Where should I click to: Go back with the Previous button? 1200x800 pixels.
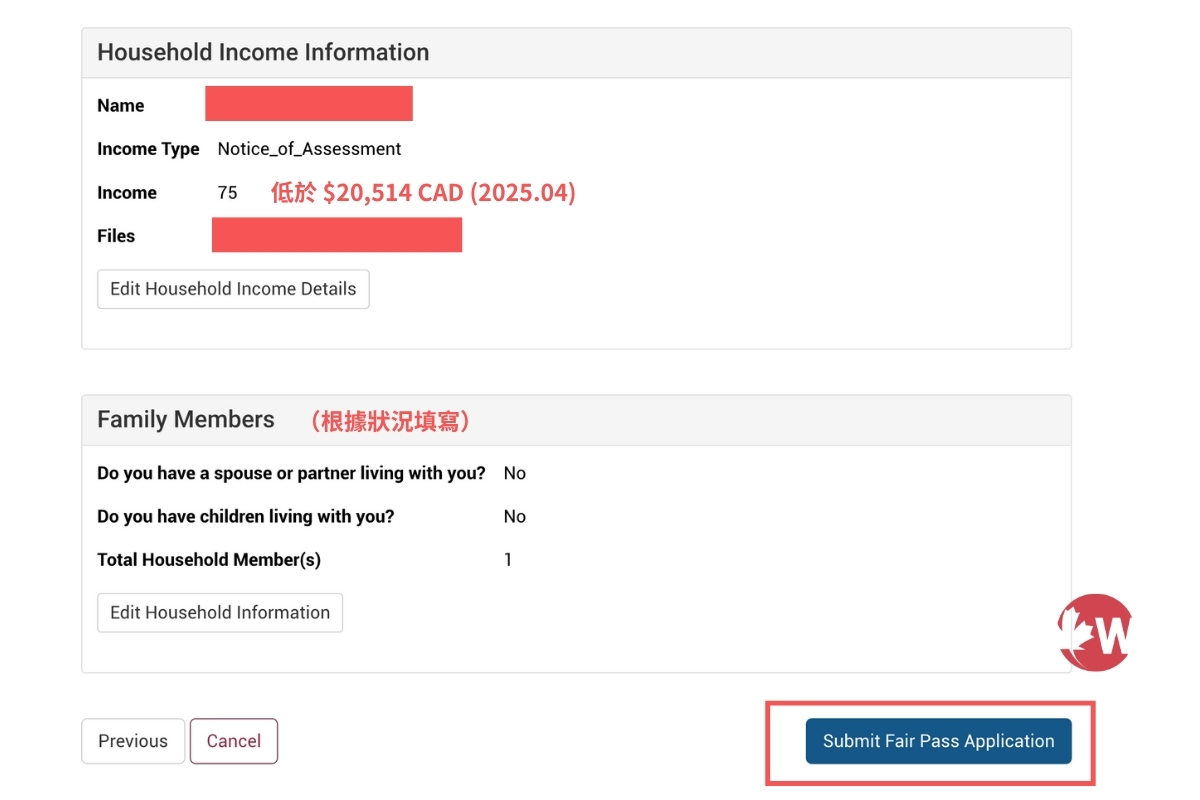pos(133,741)
